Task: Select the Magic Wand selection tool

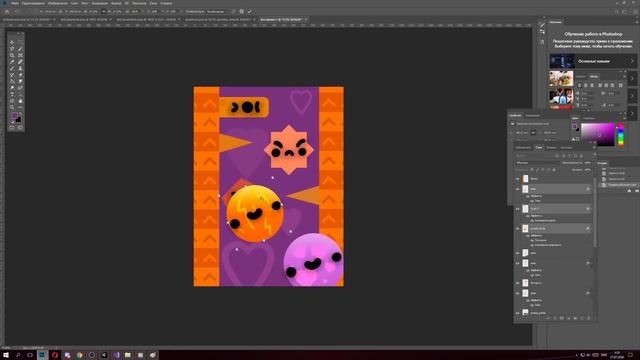Action: [x=20, y=49]
